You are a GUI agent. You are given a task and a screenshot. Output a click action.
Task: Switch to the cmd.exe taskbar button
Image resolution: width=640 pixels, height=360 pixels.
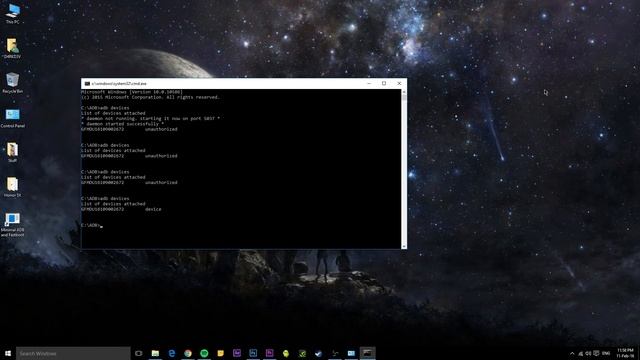[x=367, y=353]
